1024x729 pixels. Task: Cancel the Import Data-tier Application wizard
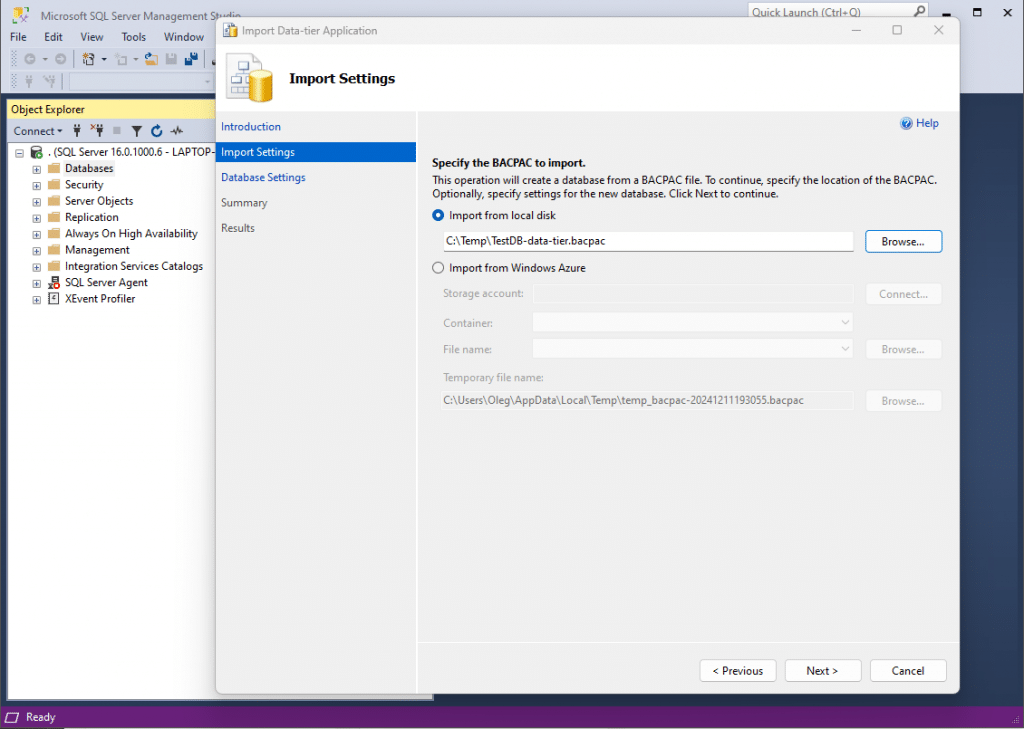[907, 671]
